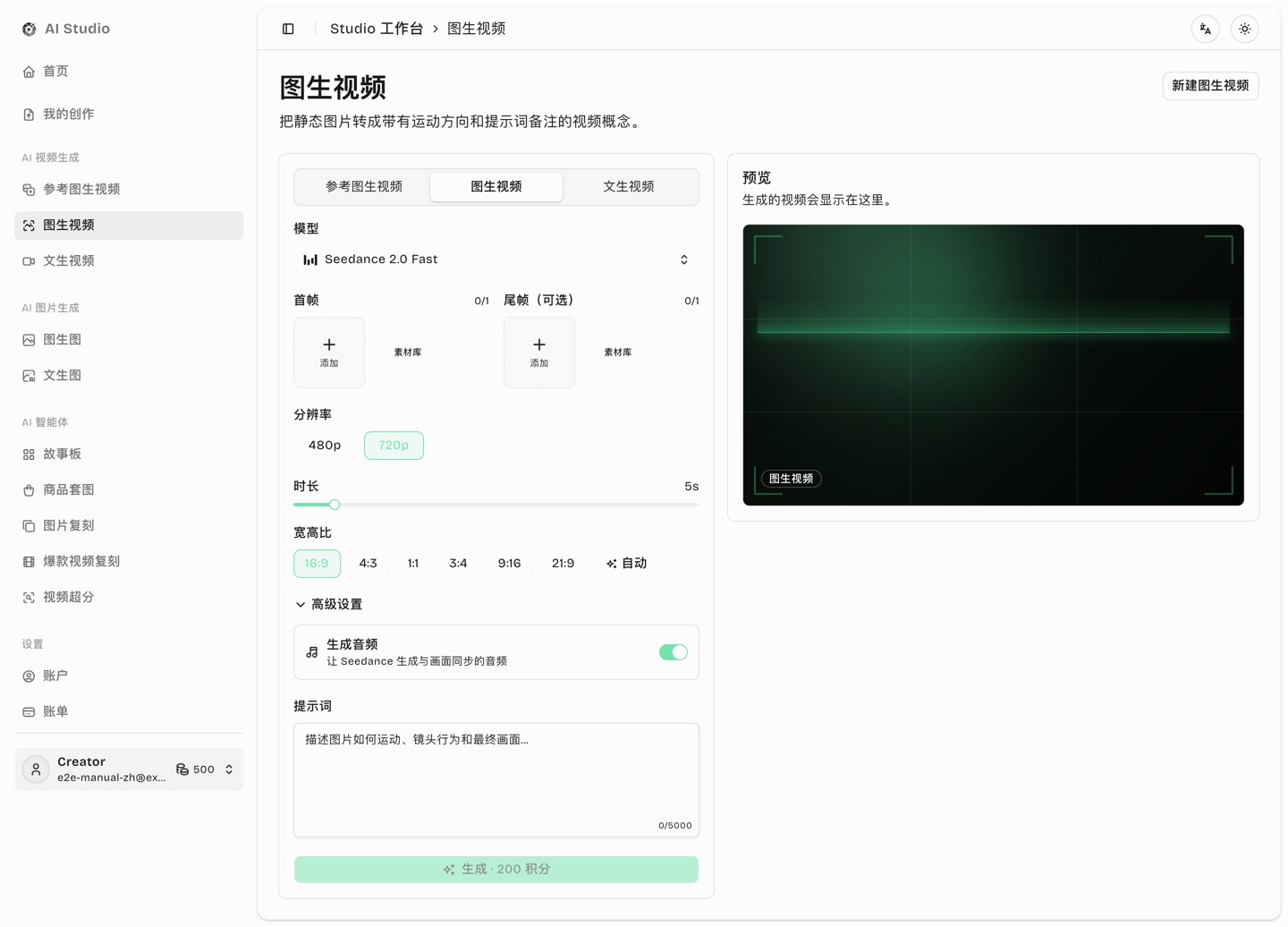1288x927 pixels.
Task: Open the 首页 home page
Action: point(129,72)
